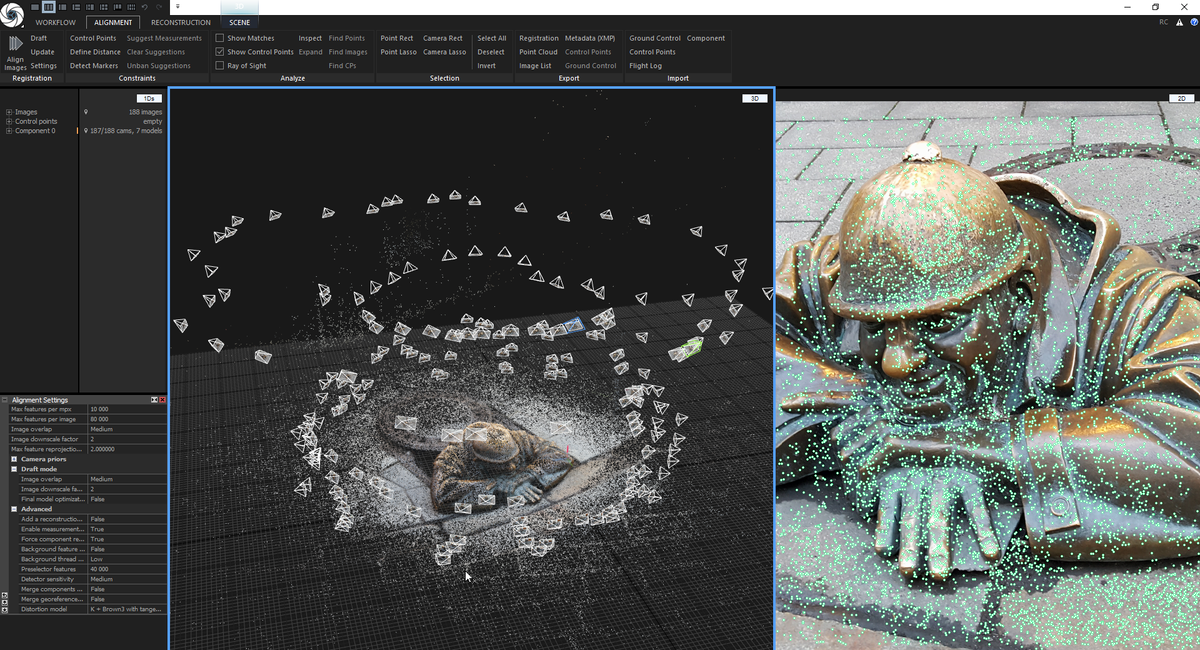Invert the current selection
The width and height of the screenshot is (1200, 650).
487,65
